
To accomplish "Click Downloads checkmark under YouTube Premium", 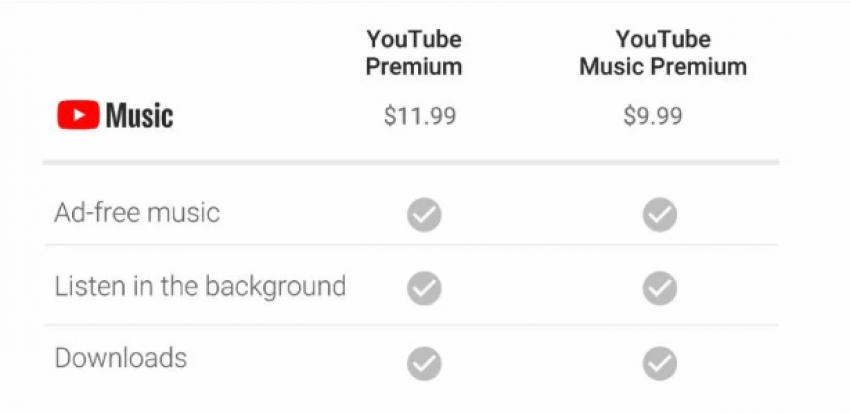I will [424, 363].
